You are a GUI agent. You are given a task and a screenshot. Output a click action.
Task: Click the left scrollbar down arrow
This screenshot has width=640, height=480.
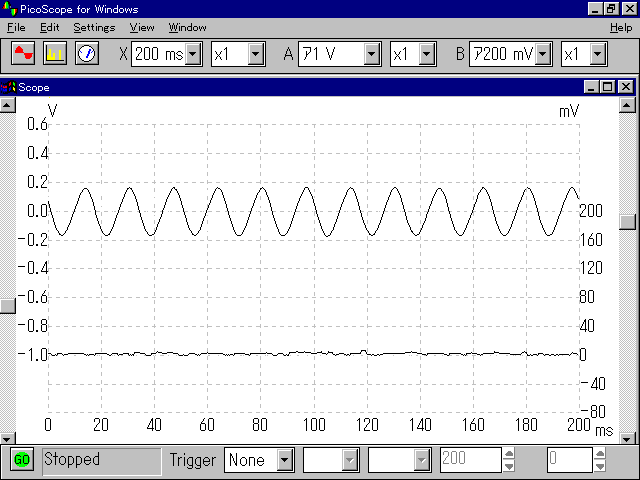pos(7,439)
